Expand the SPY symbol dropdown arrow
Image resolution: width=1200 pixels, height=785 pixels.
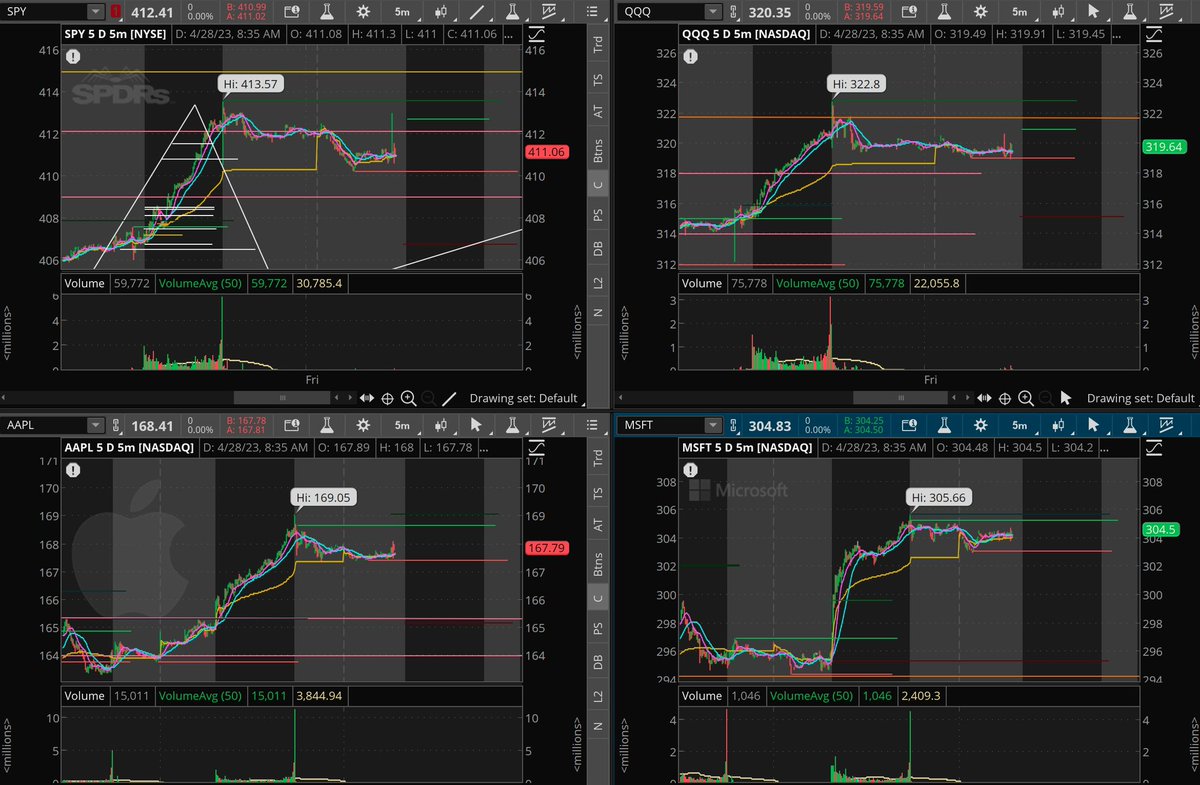tap(95, 12)
